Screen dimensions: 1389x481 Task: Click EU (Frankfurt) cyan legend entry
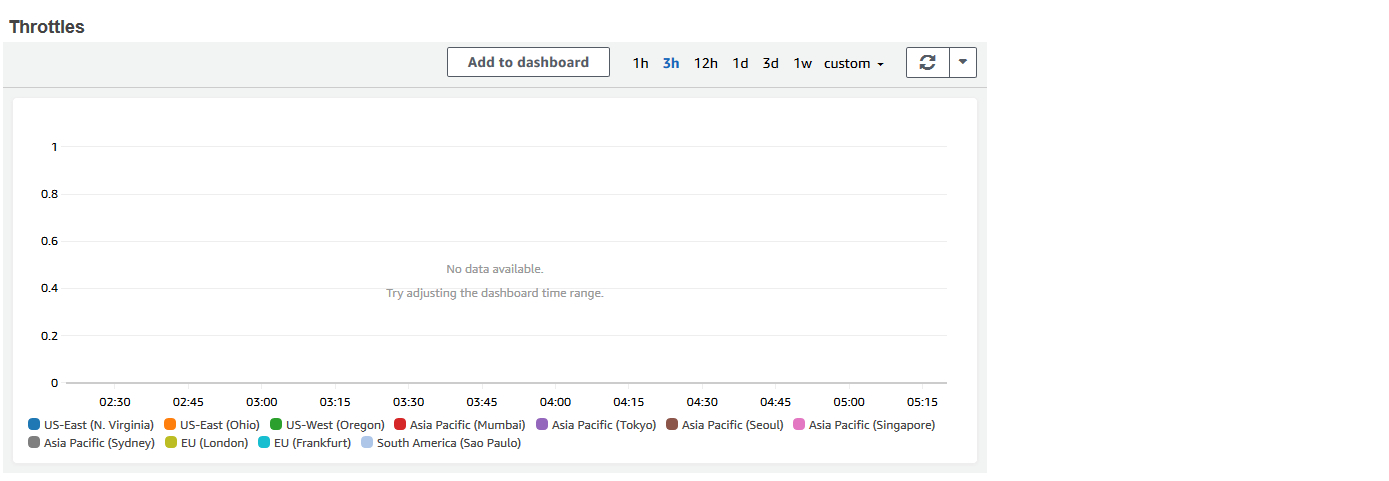(x=304, y=443)
